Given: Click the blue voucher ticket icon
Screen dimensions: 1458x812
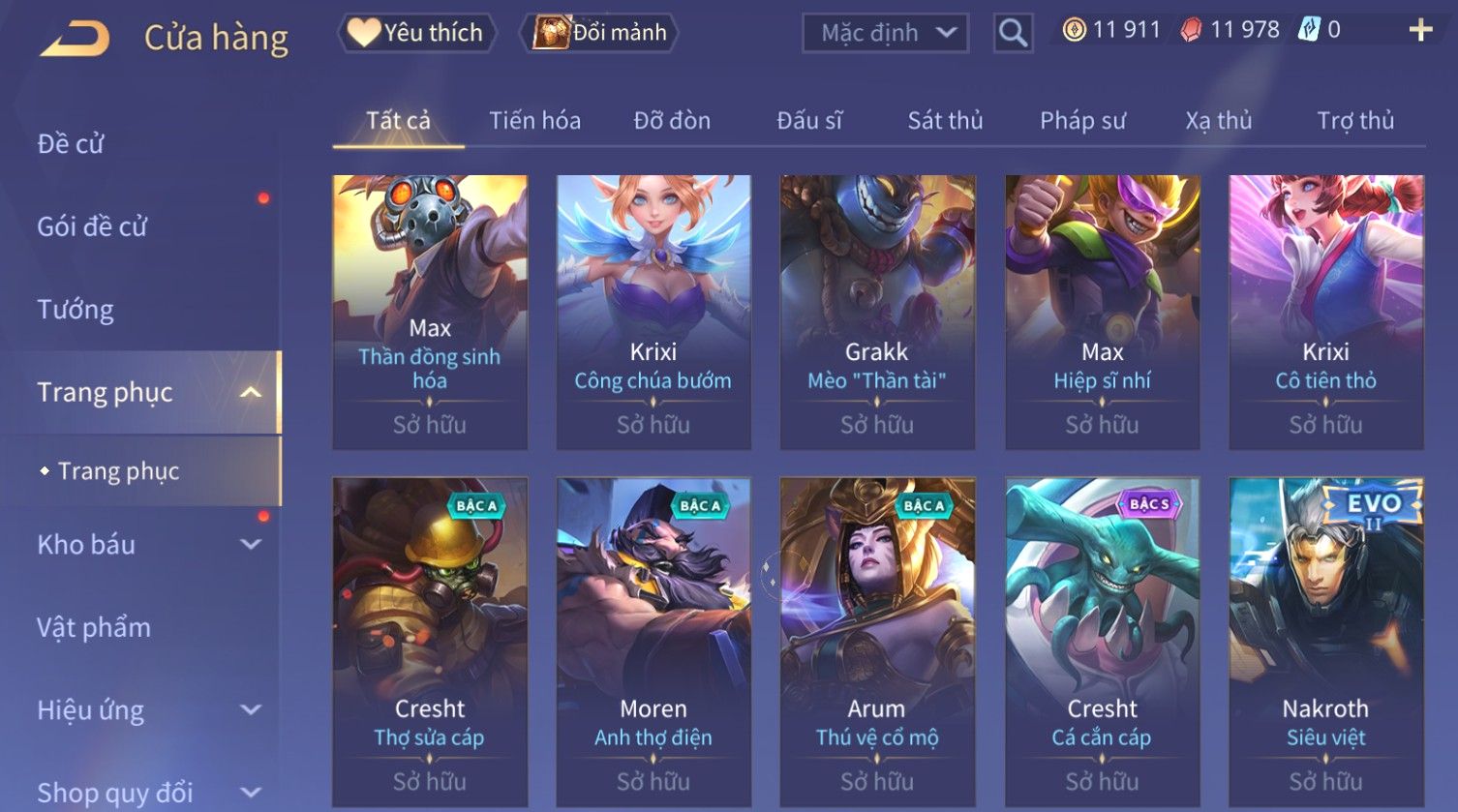Looking at the screenshot, I should tap(1309, 30).
